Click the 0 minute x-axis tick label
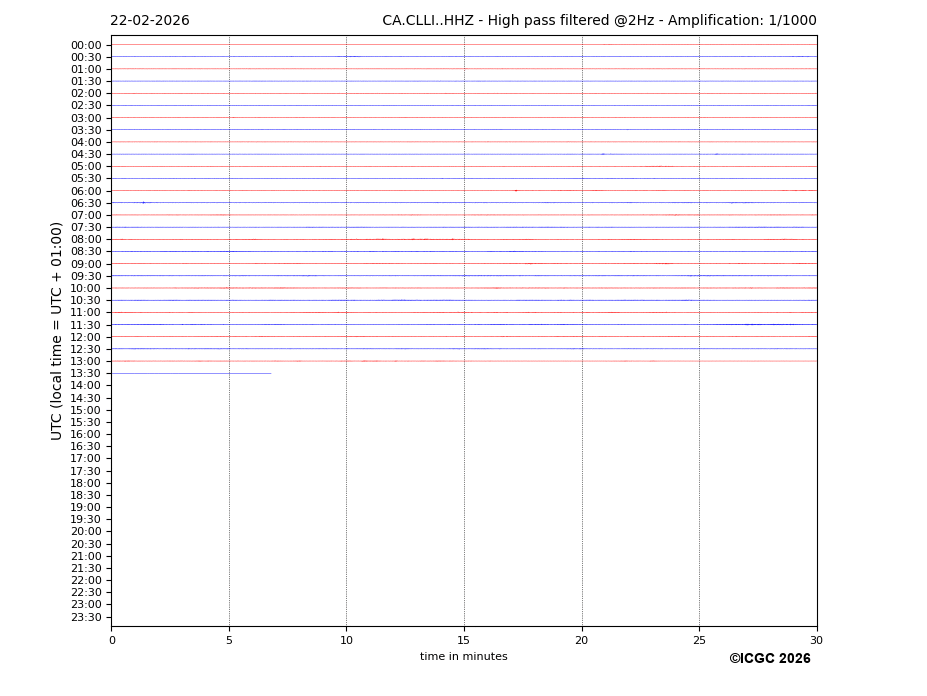The image size is (927, 696). pos(112,640)
